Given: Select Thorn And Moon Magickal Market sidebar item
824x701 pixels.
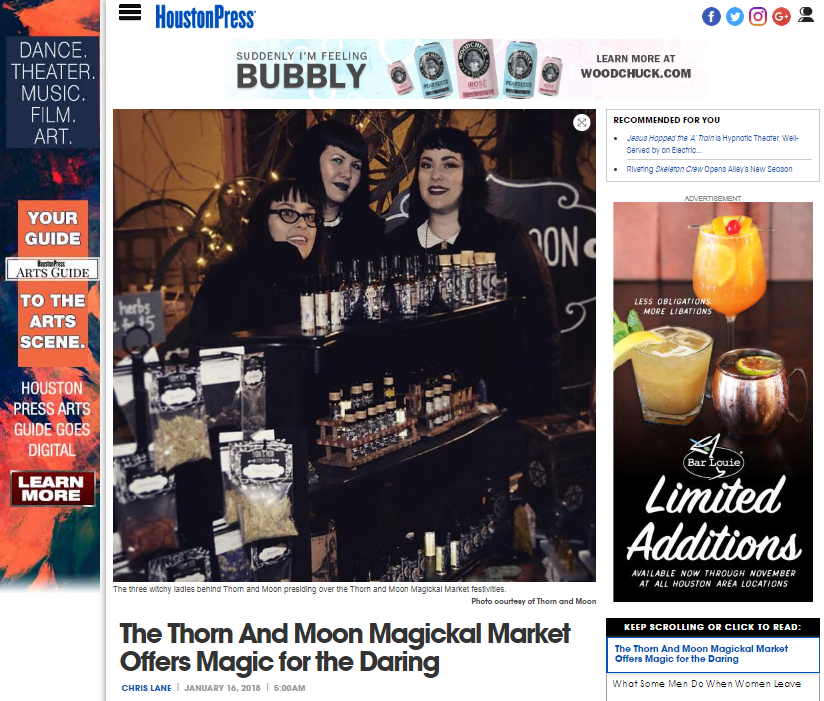Looking at the screenshot, I should tap(713, 654).
